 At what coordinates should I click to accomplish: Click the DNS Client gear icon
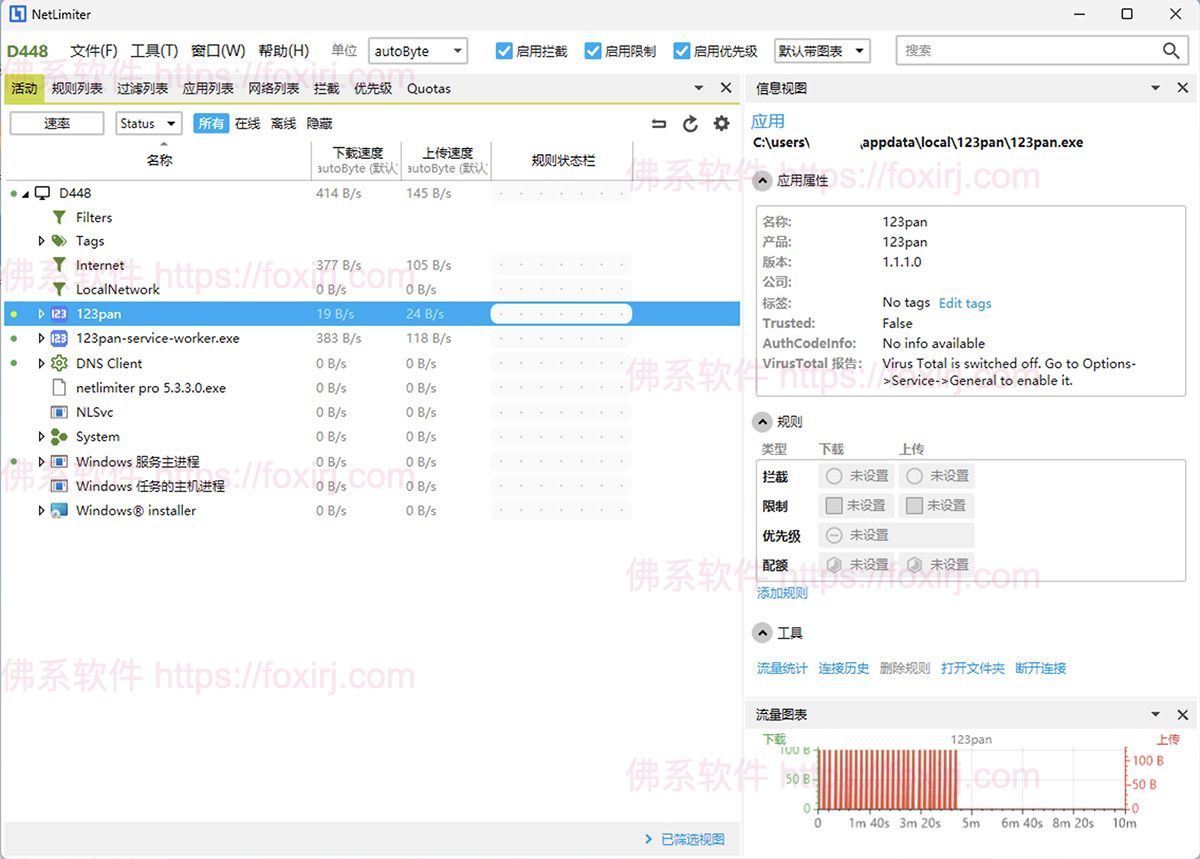tap(58, 363)
